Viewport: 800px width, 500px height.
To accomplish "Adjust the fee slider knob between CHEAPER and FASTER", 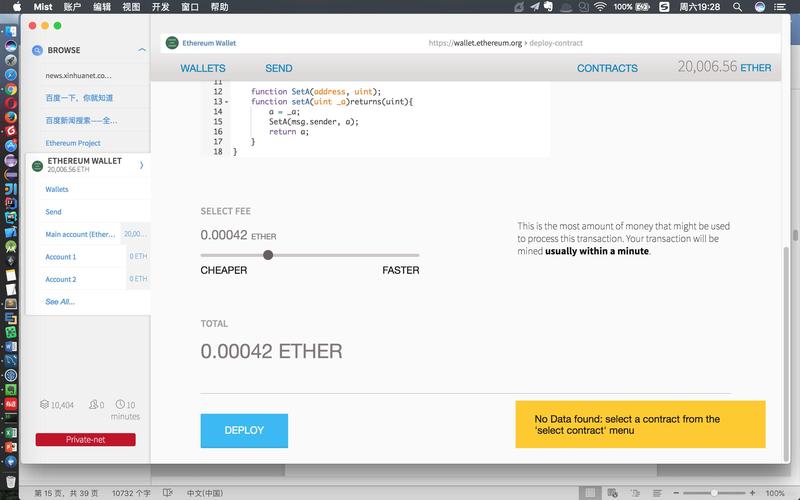I will [268, 255].
